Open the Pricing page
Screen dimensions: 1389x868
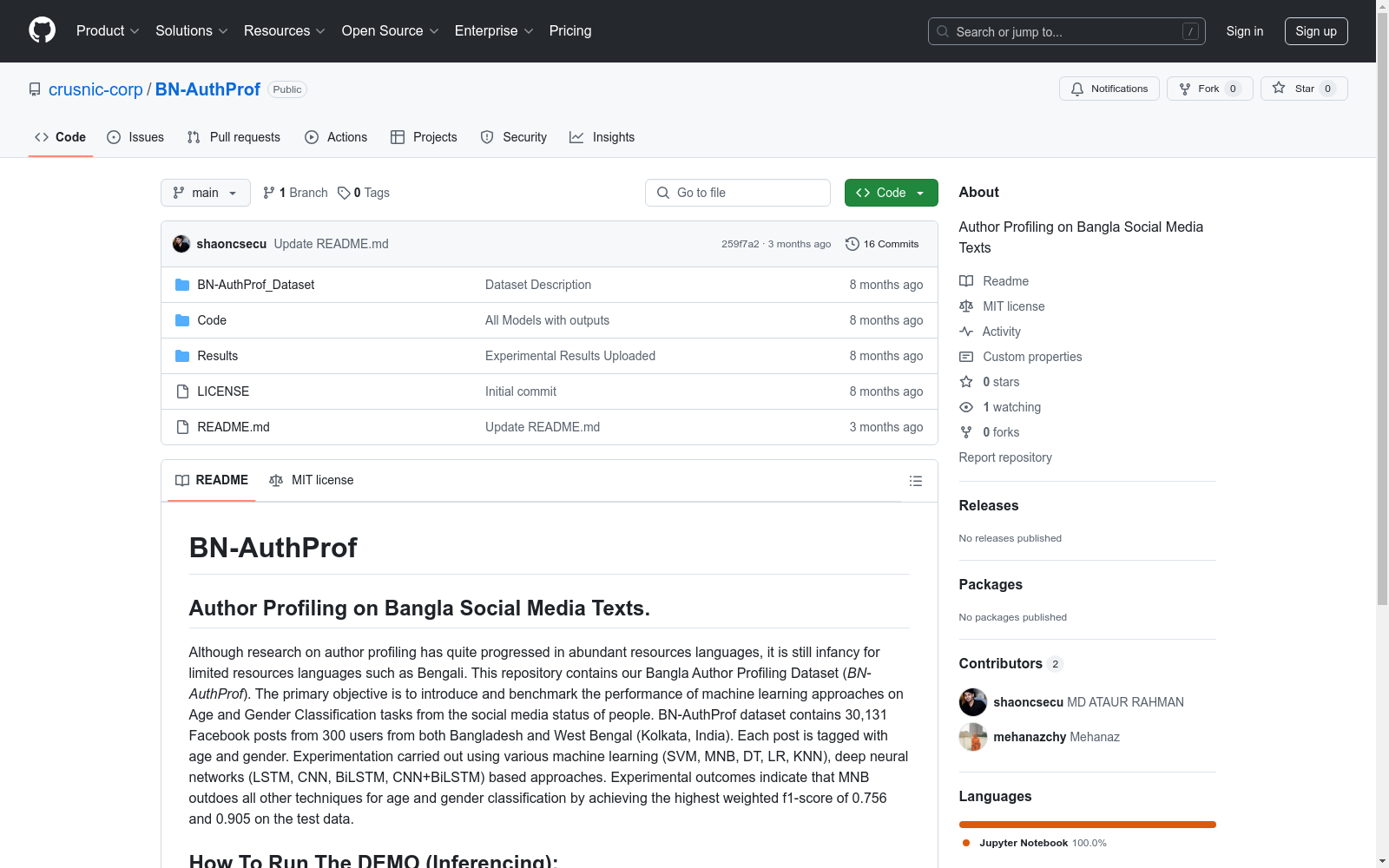(x=570, y=31)
